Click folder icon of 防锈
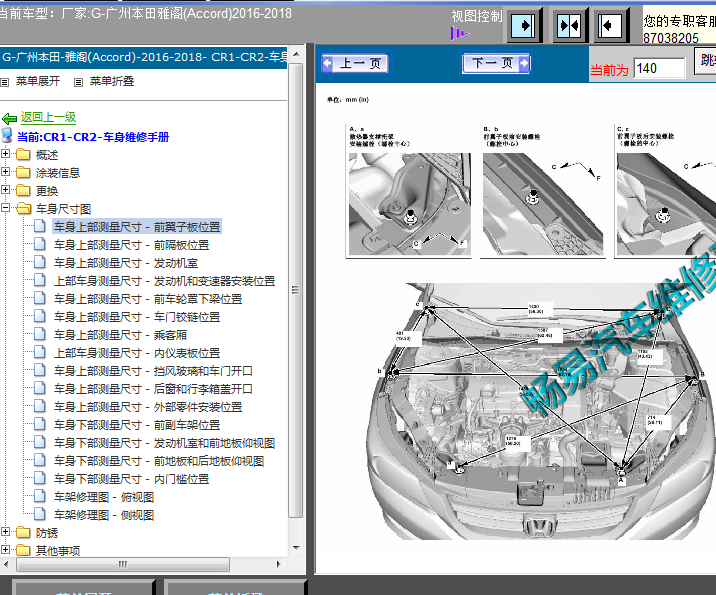This screenshot has height=595, width=716. point(23,532)
